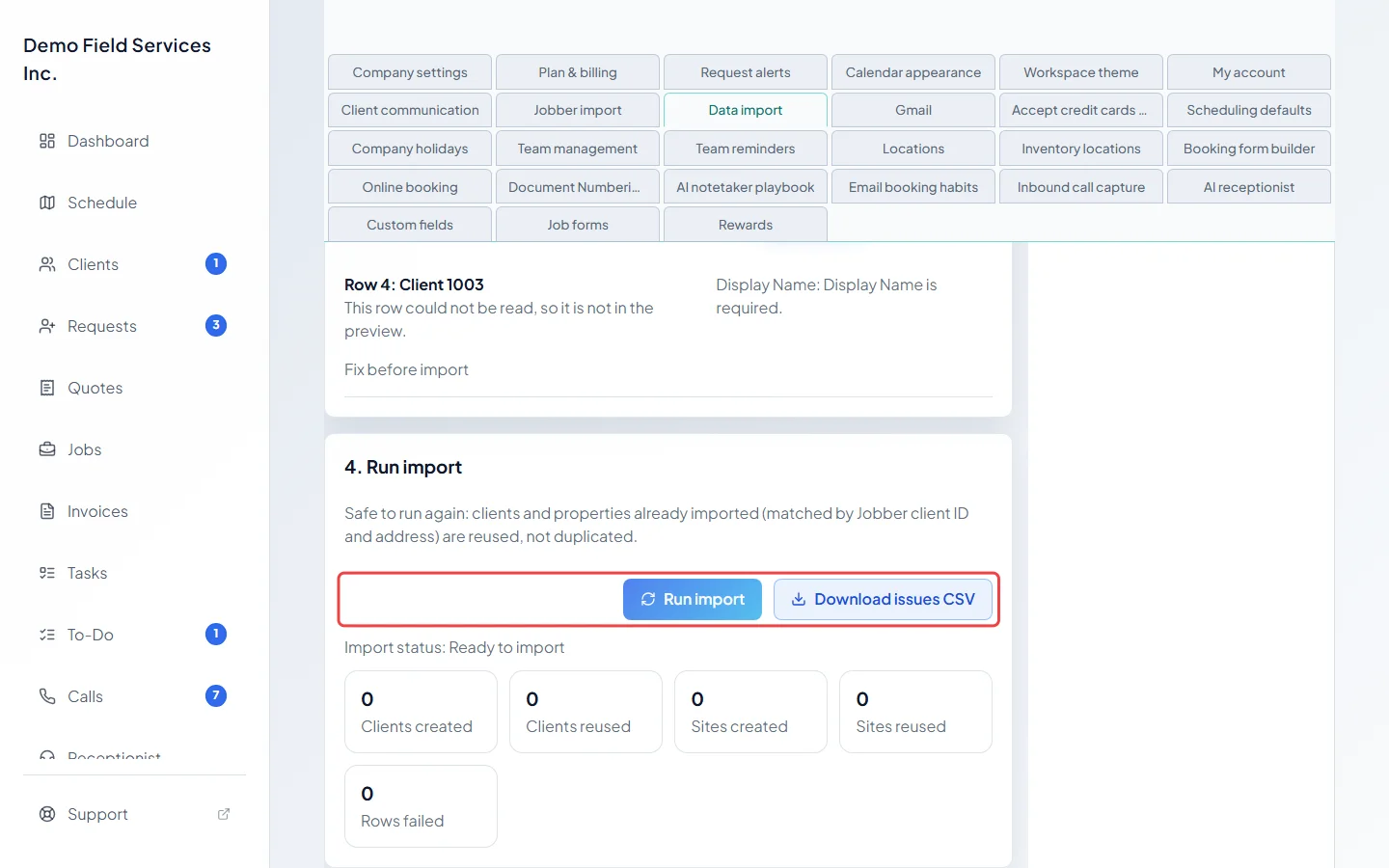This screenshot has width=1389, height=868.
Task: Click the Support lifebuoy icon
Action: 47,814
